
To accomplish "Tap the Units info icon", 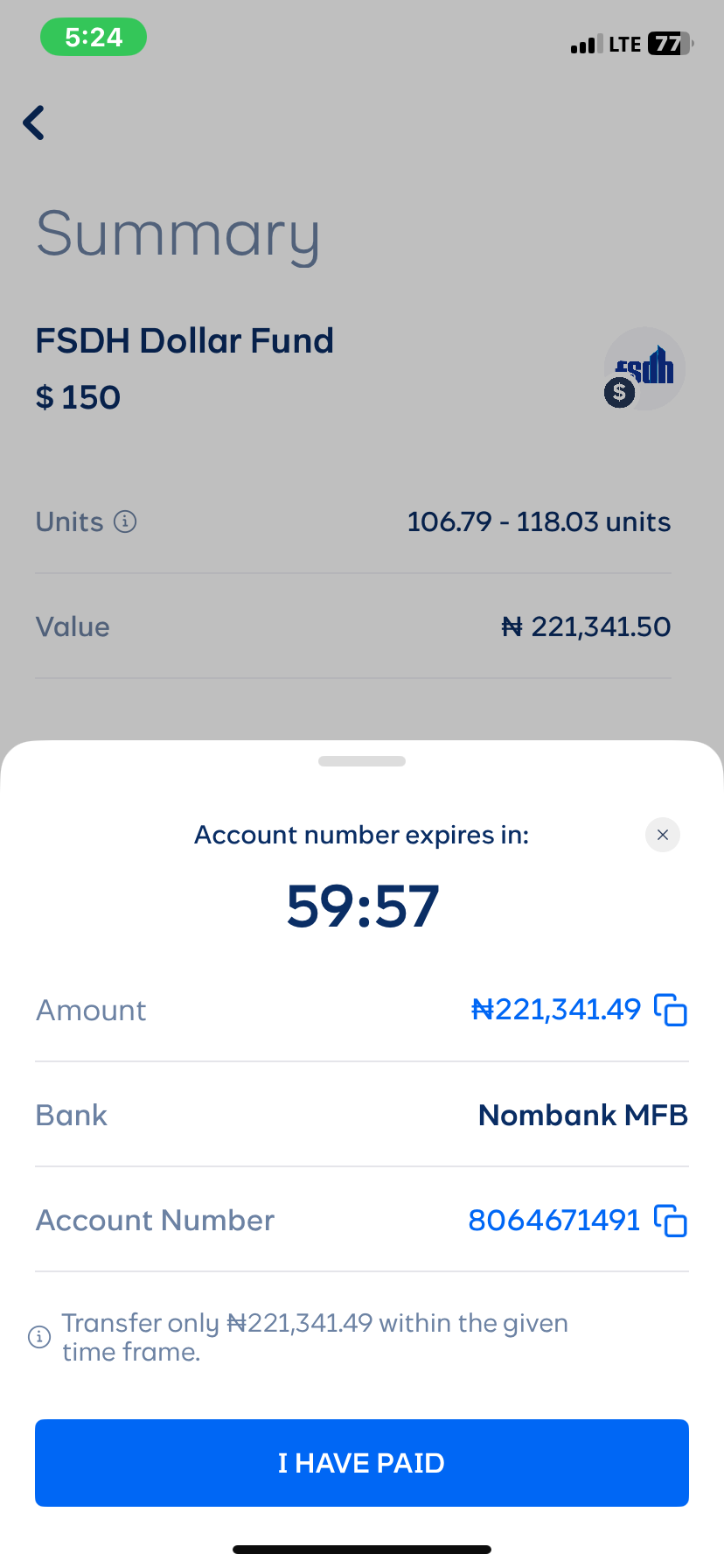I will coord(125,522).
